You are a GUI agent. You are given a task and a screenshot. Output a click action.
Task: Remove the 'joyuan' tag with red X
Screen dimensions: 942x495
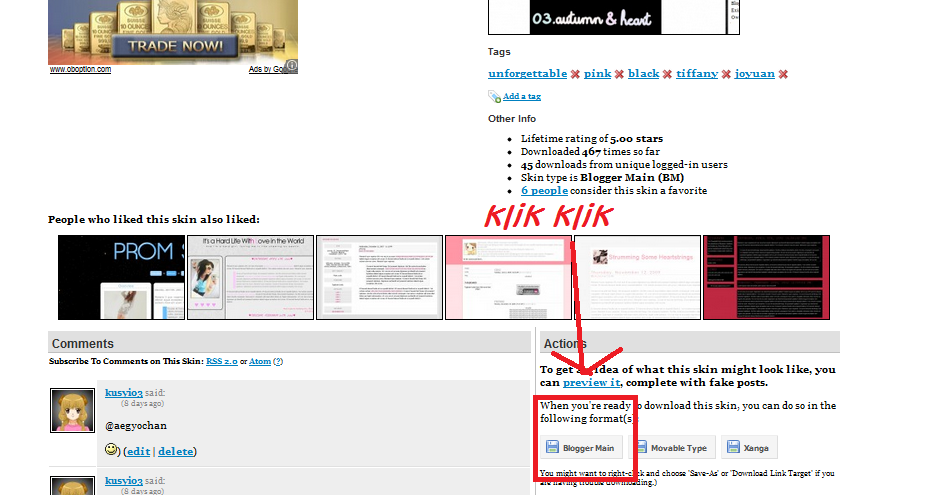[783, 74]
